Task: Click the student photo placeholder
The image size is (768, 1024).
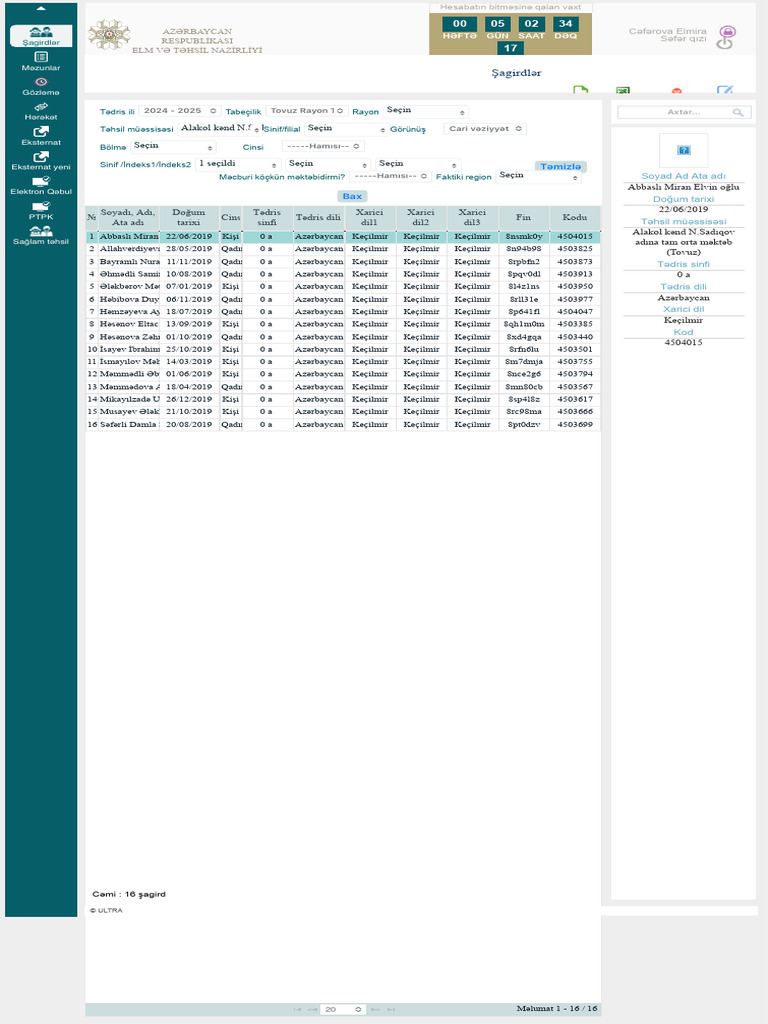Action: pos(683,150)
